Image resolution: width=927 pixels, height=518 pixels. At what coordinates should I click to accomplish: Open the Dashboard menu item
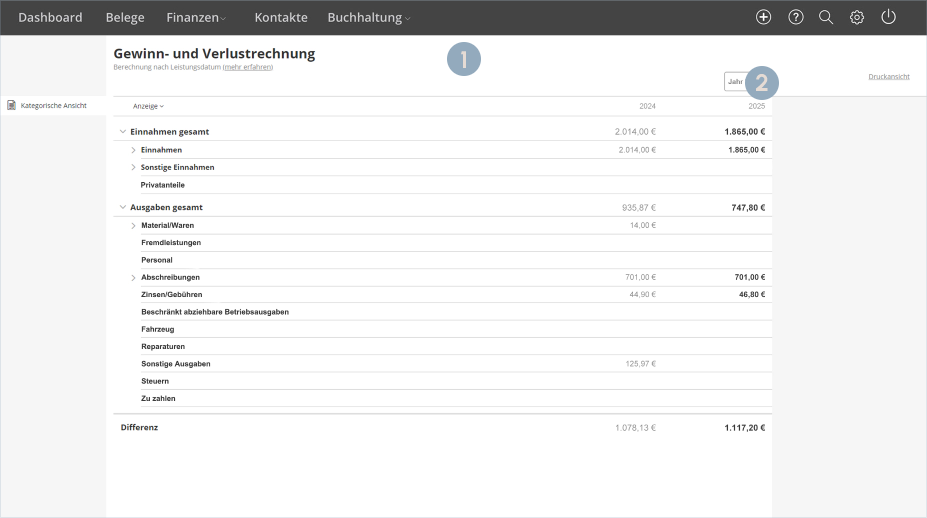pos(50,18)
